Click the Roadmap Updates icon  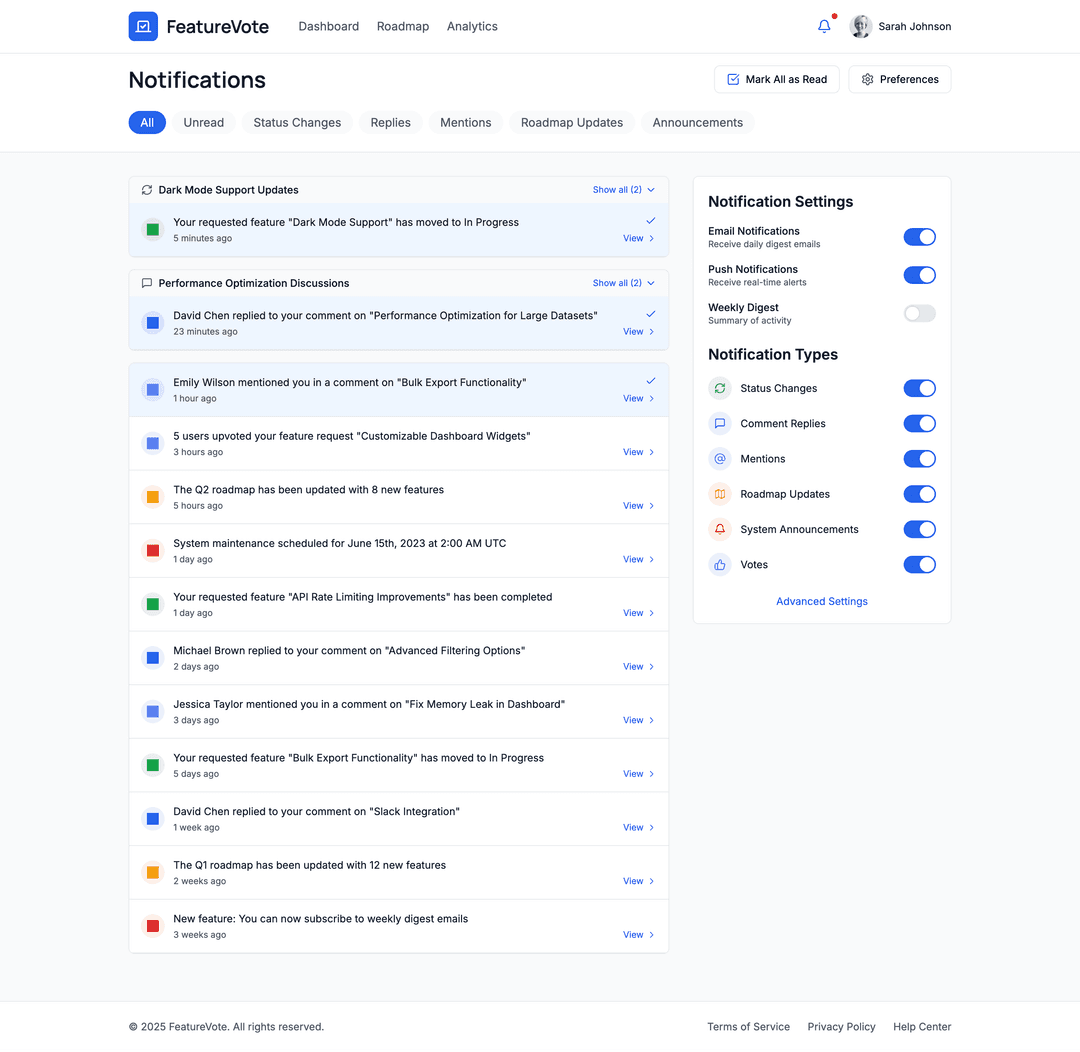[x=719, y=493]
